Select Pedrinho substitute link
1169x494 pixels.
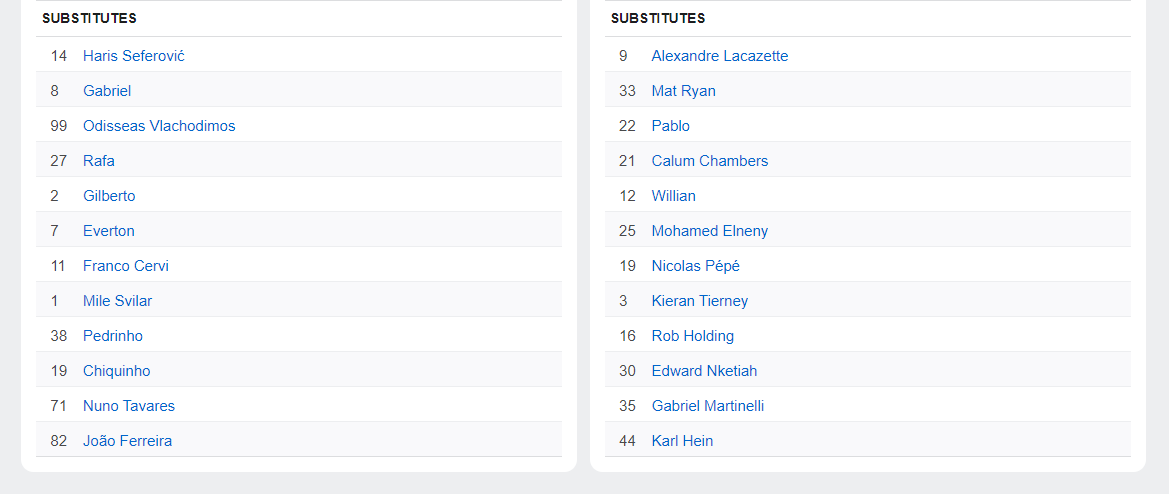pos(113,336)
